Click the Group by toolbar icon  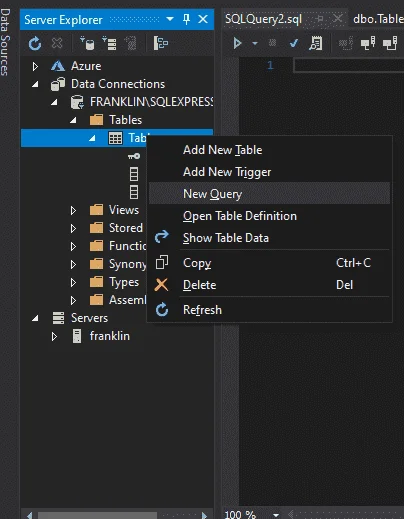tap(160, 43)
